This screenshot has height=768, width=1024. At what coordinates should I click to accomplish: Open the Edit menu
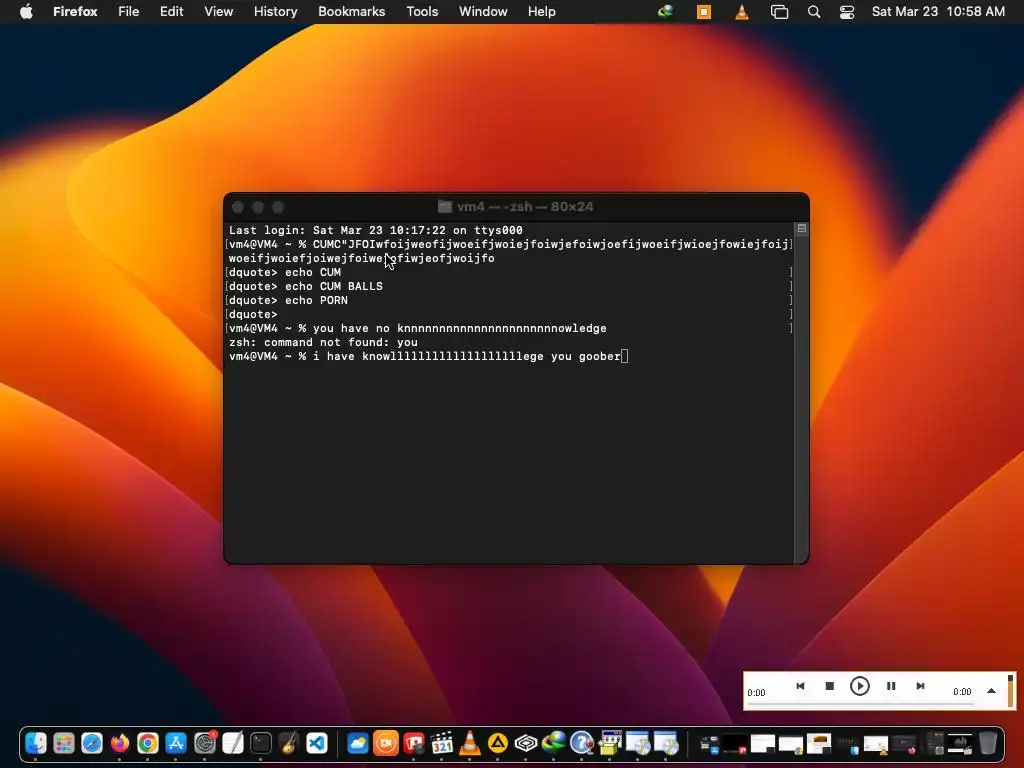click(x=171, y=12)
